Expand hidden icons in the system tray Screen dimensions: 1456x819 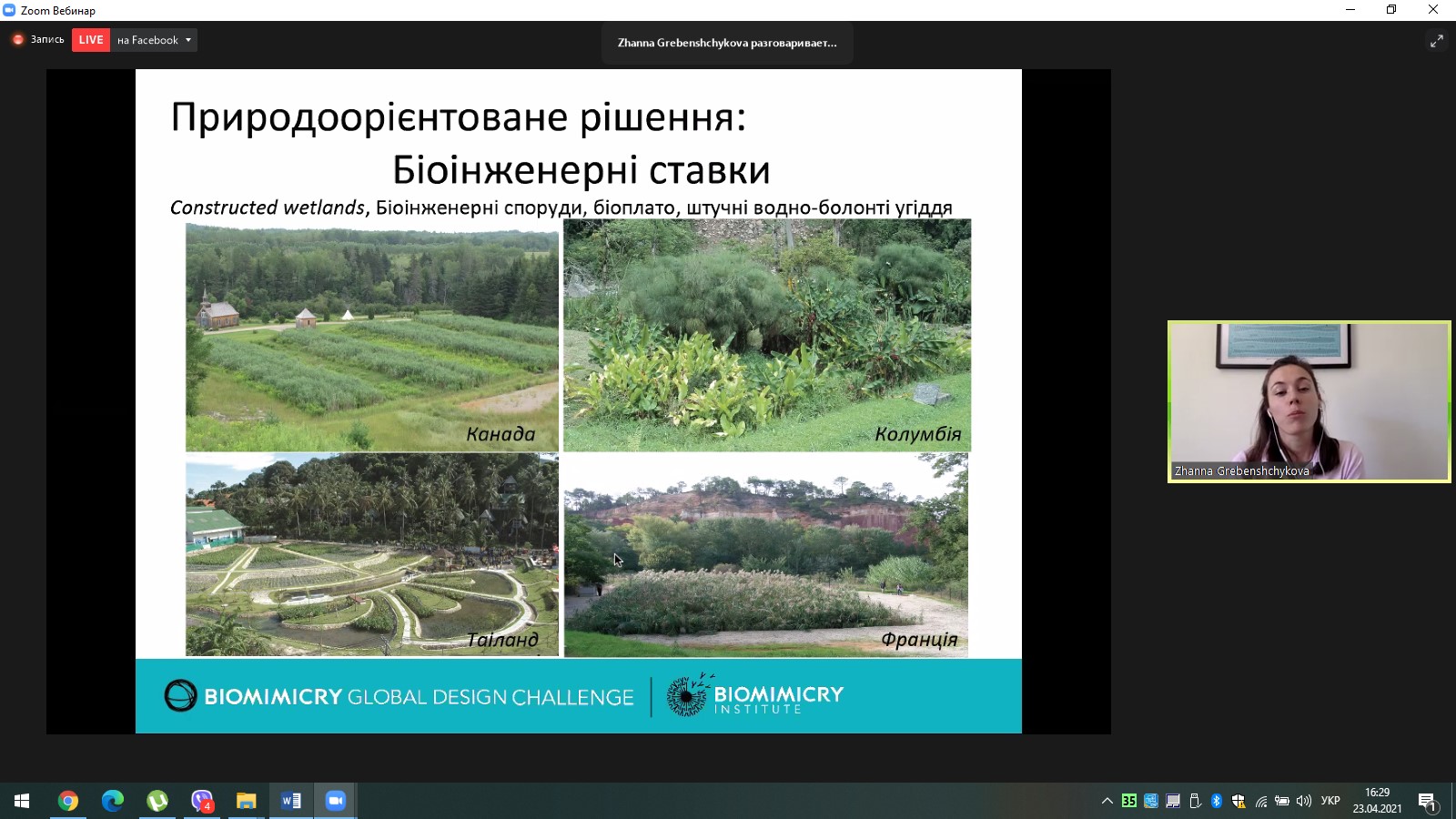1107,802
